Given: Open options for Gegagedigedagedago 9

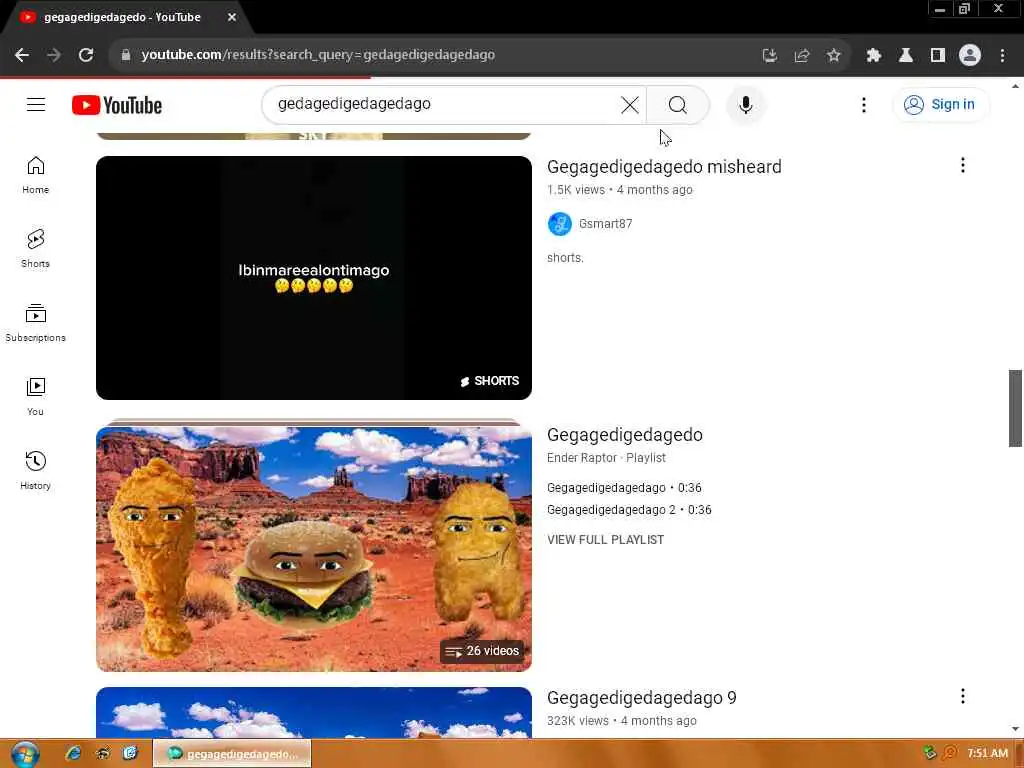Looking at the screenshot, I should click(962, 696).
